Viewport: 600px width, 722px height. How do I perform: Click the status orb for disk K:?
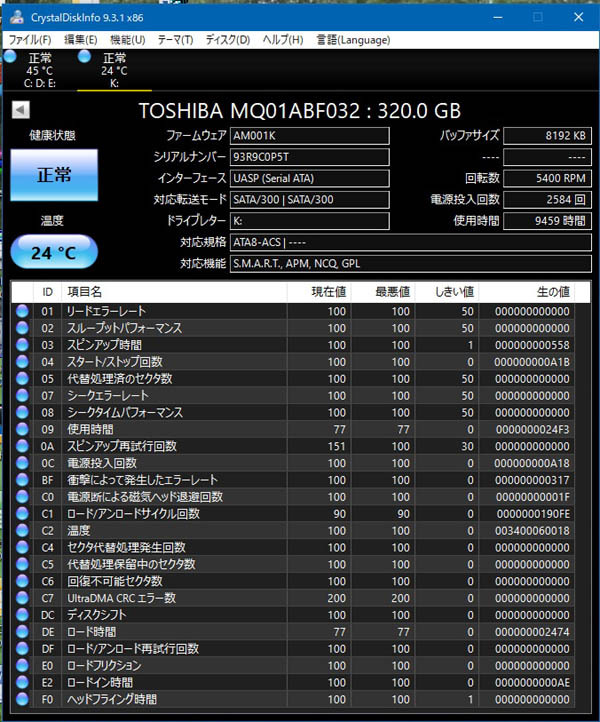point(84,57)
